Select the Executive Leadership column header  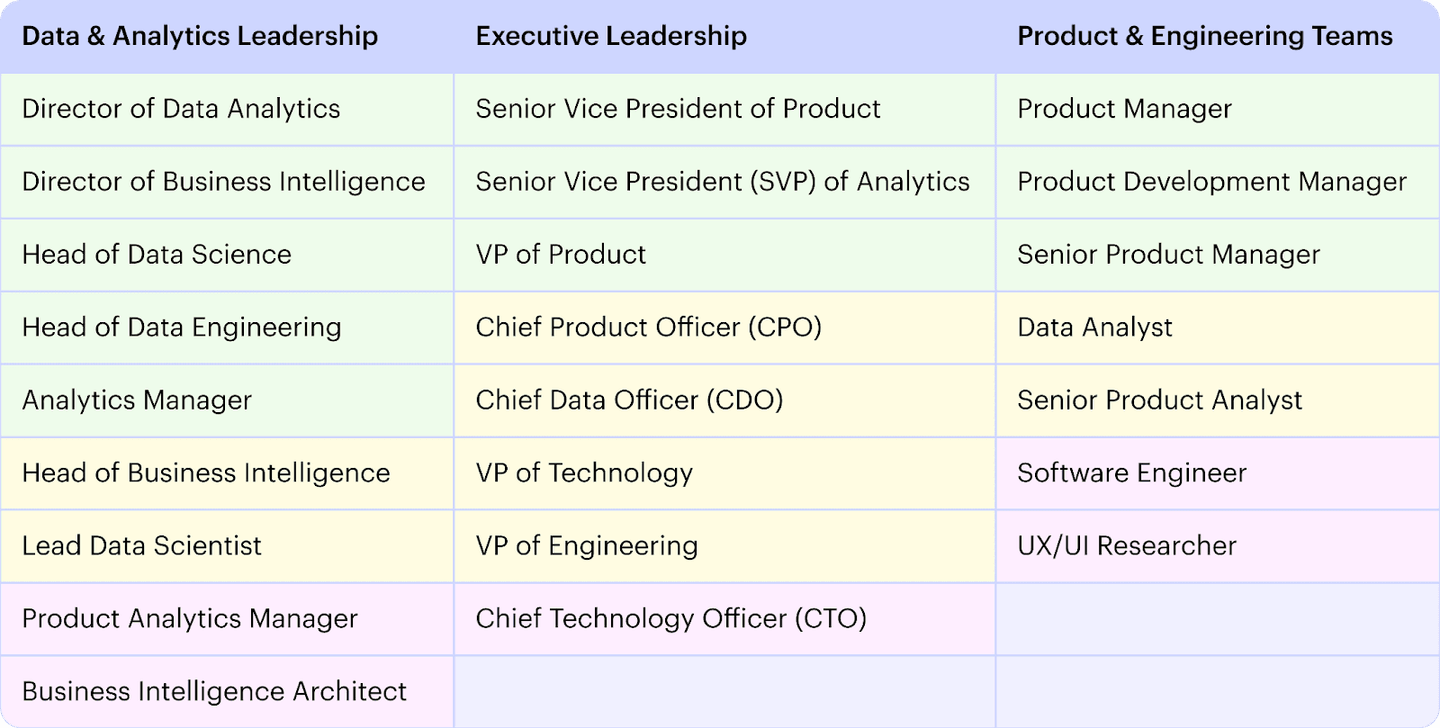611,37
